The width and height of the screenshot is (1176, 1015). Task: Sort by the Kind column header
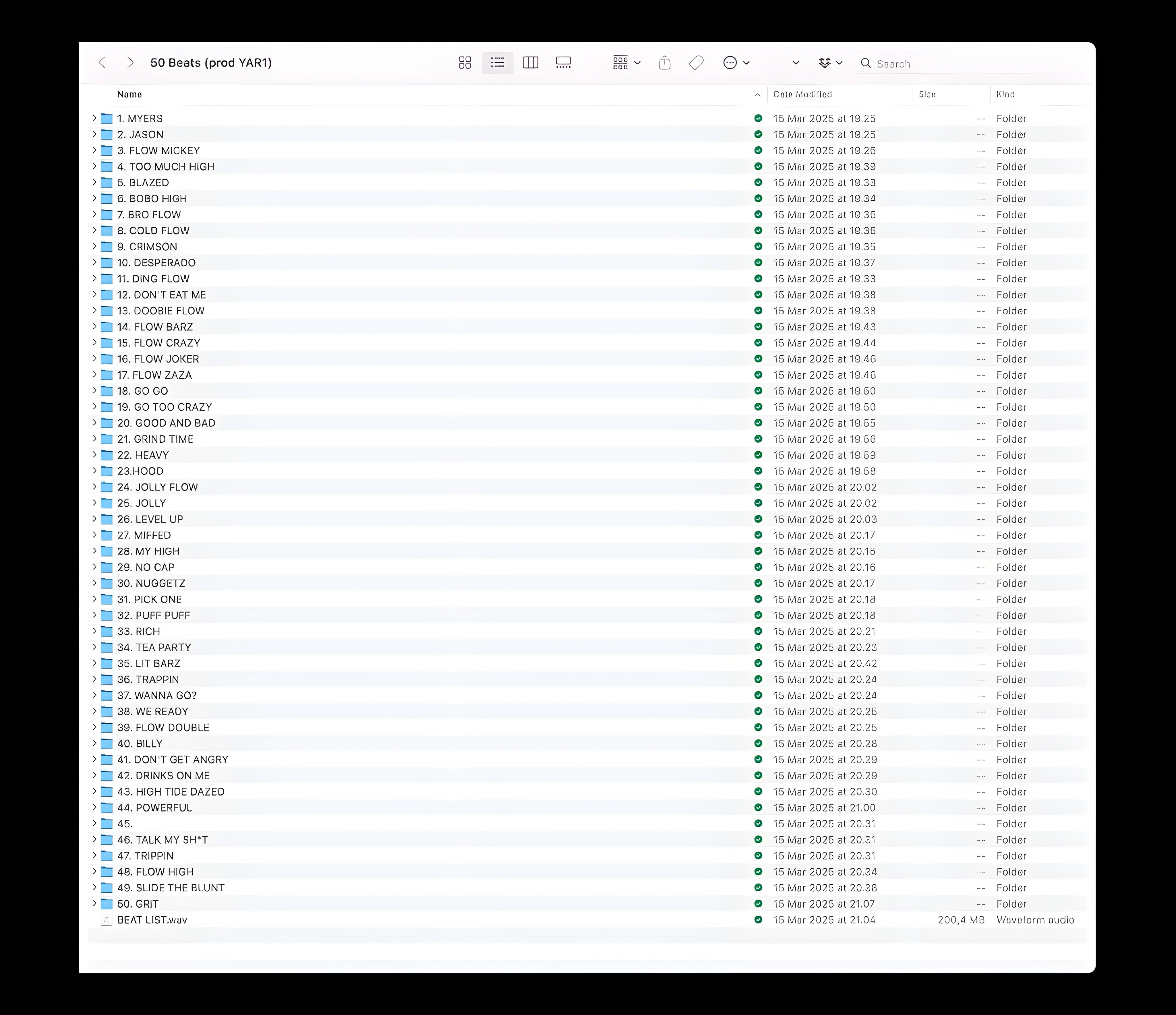(1005, 95)
